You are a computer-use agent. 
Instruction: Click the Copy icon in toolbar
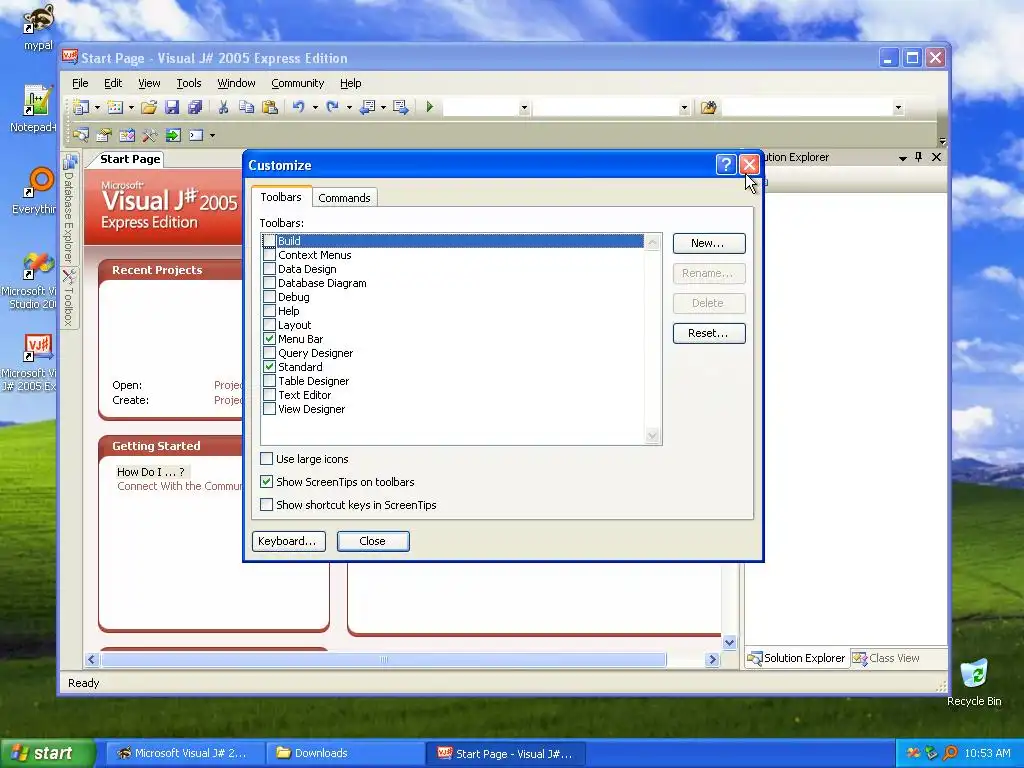tap(246, 107)
